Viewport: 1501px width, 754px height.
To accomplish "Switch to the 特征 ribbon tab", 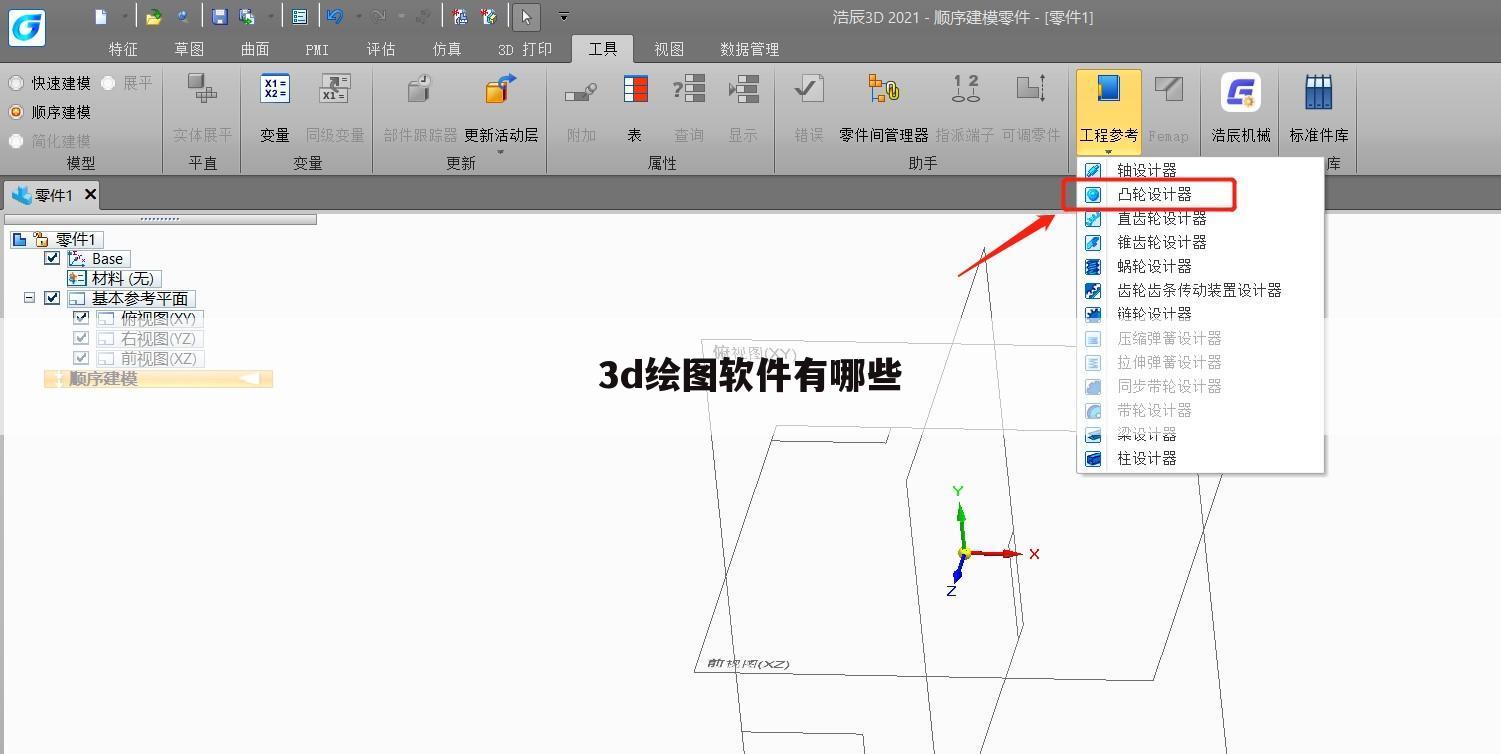I will [123, 49].
